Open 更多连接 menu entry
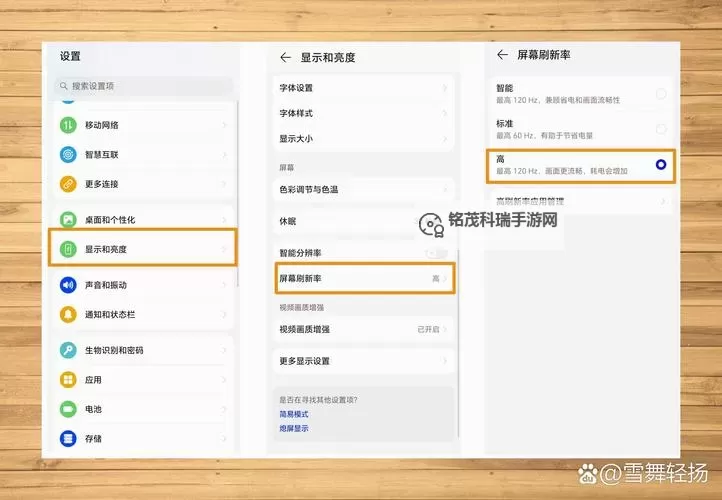This screenshot has width=722, height=500. 144,184
